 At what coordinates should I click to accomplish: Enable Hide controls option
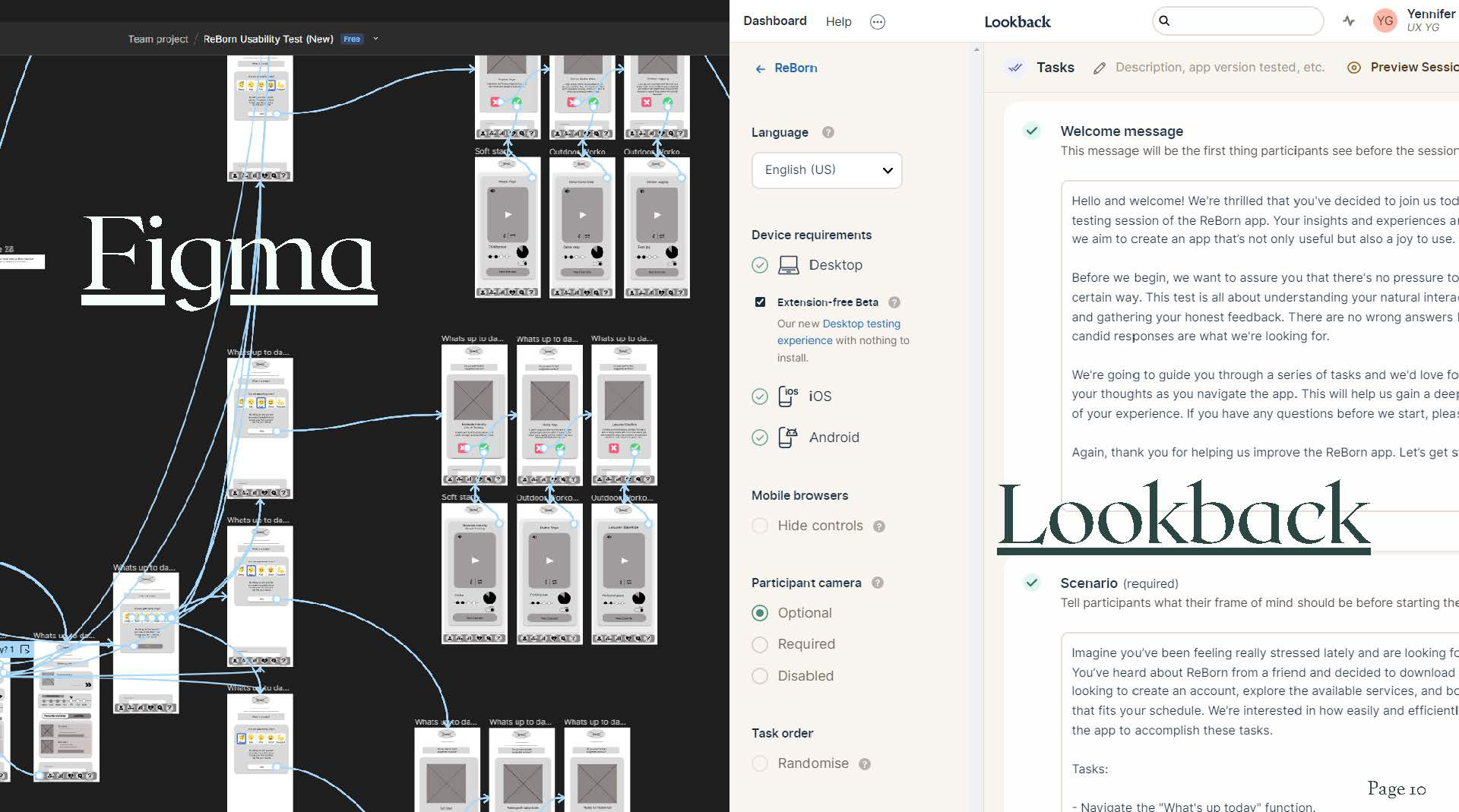[x=760, y=526]
